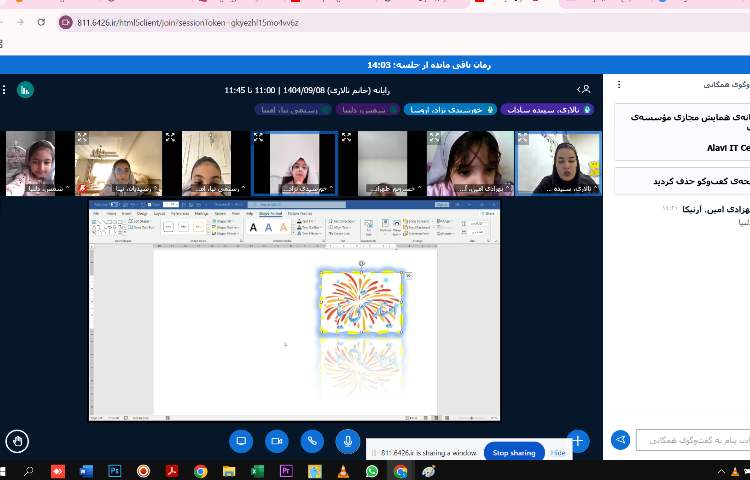Click the raise hand icon
Image resolution: width=750 pixels, height=480 pixels.
point(16,440)
